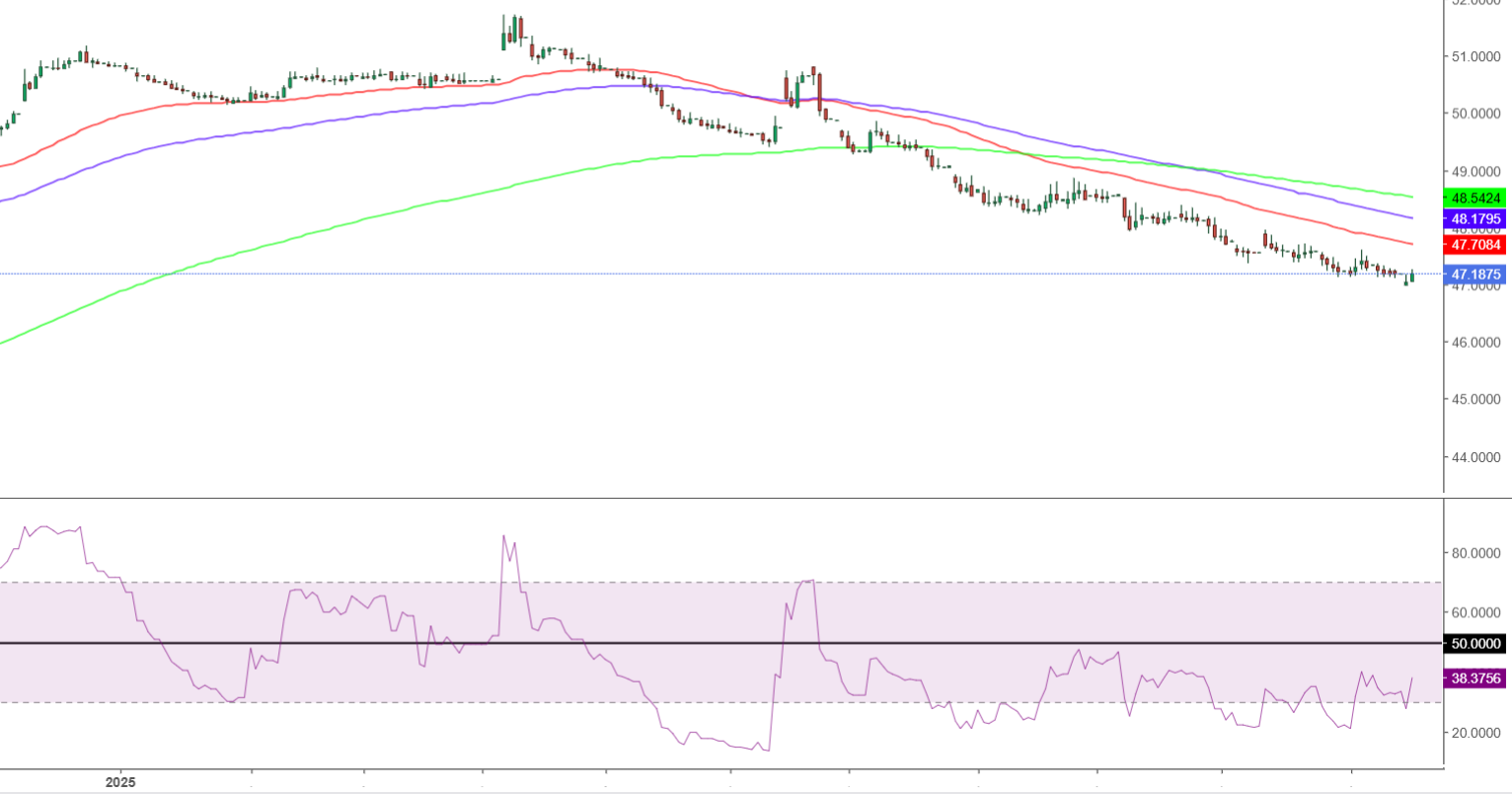Click the green 48.5424 moving average price label

click(1474, 198)
